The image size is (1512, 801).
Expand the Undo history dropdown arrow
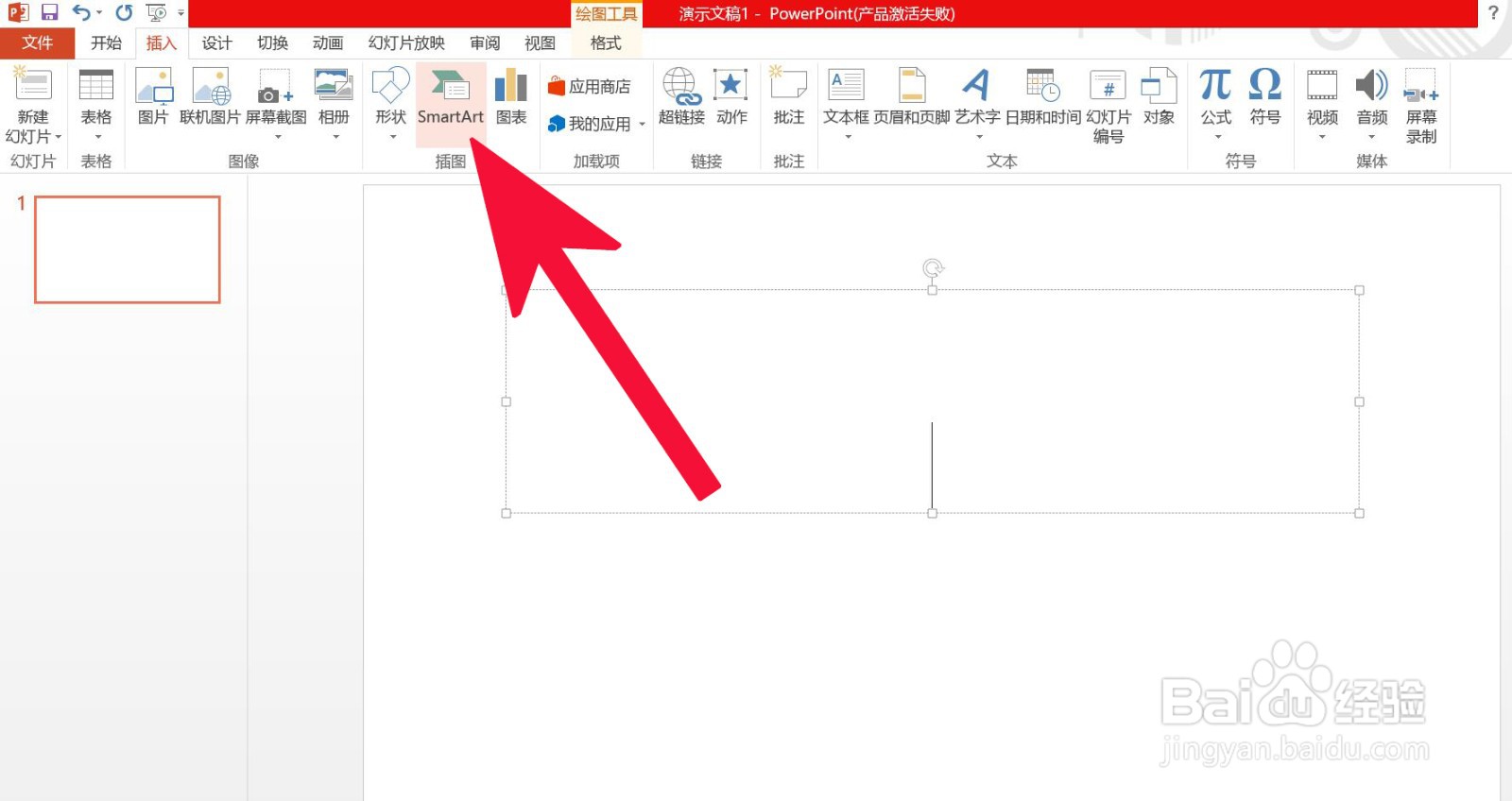pyautogui.click(x=98, y=13)
